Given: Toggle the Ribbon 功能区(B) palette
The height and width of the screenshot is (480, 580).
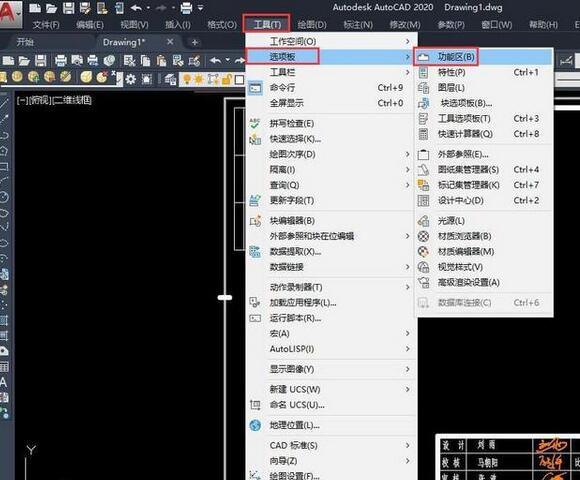Looking at the screenshot, I should 483,57.
